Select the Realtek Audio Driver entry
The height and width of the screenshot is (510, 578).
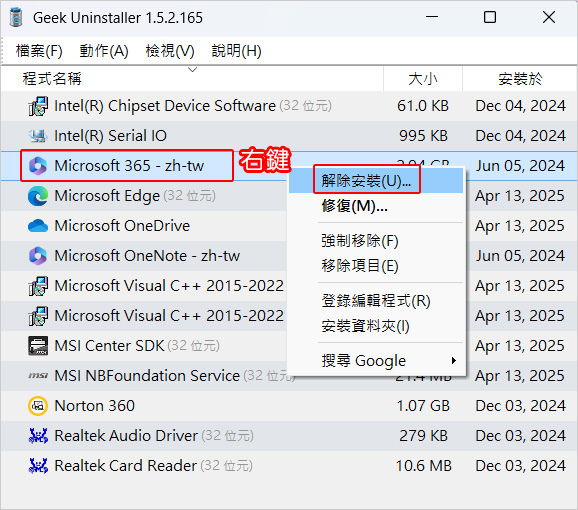[126, 436]
